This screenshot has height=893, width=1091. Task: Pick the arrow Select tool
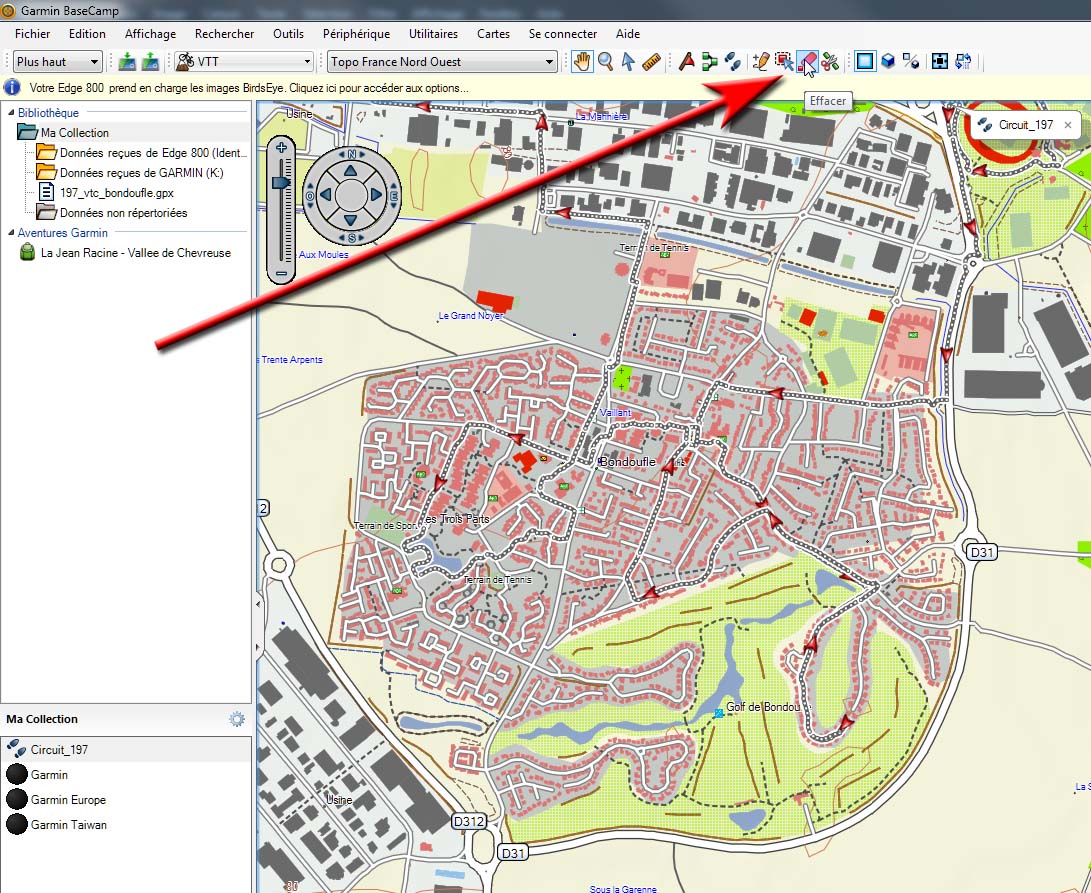pos(628,61)
